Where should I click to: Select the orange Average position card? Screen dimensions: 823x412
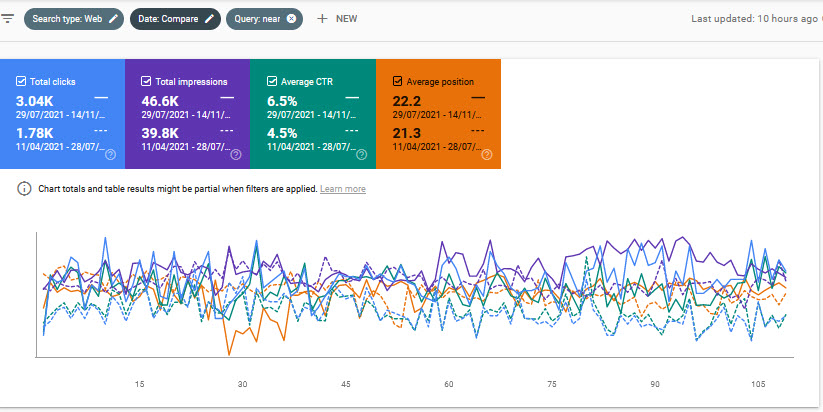pyautogui.click(x=438, y=115)
